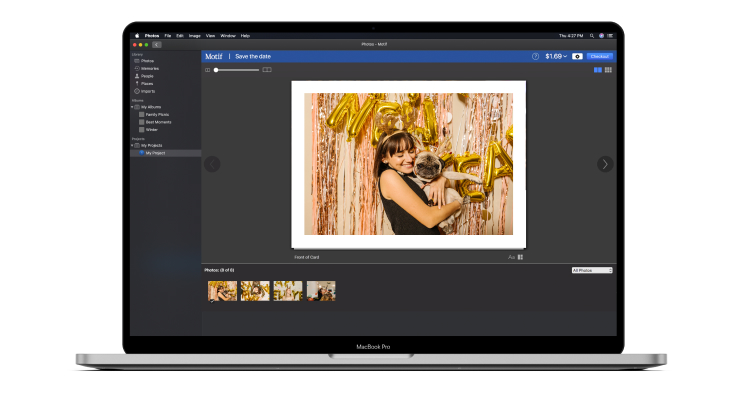Switch to spread page view

598,70
